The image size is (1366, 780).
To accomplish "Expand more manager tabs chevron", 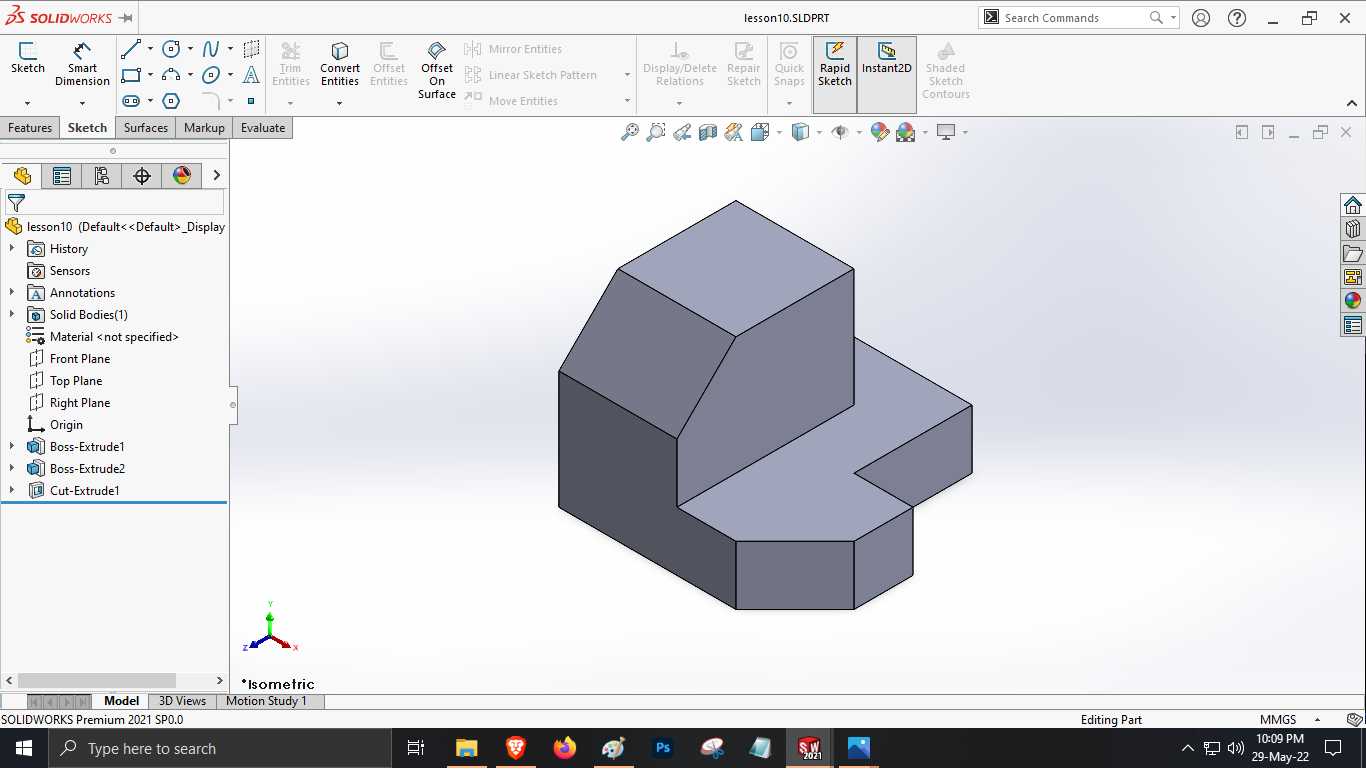I will (x=217, y=176).
